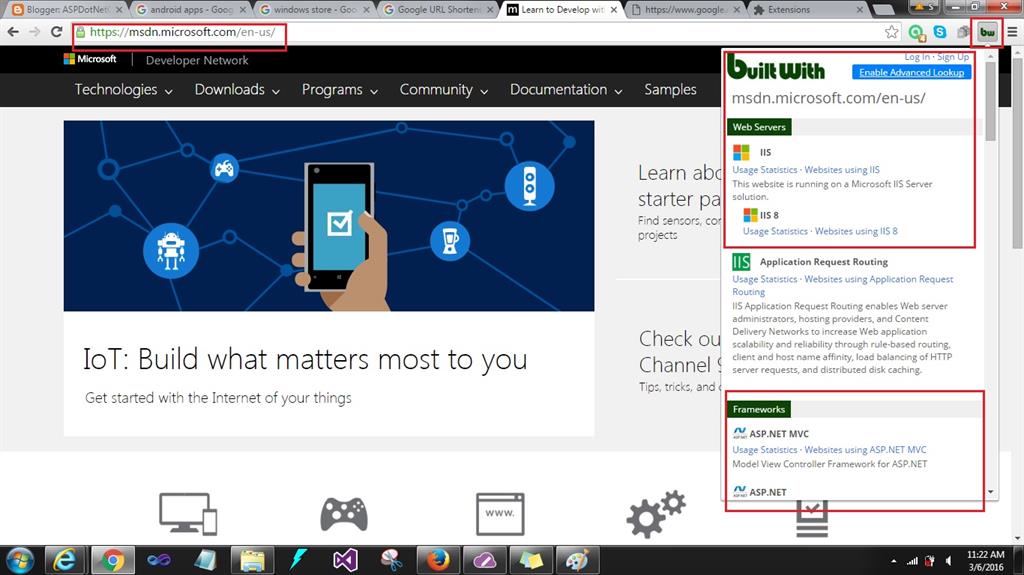Open Websites using ASP.NET MVC link

coord(865,450)
